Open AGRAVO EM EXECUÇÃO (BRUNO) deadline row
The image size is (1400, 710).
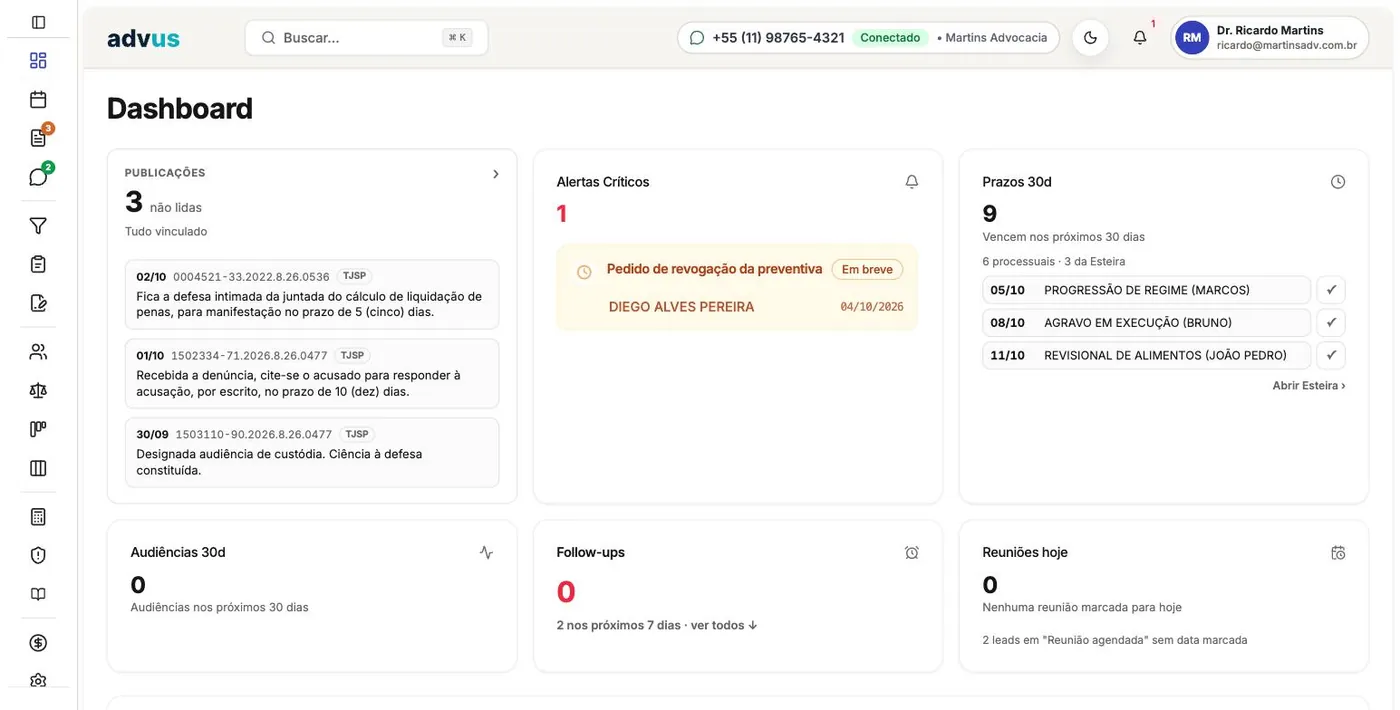[1147, 323]
